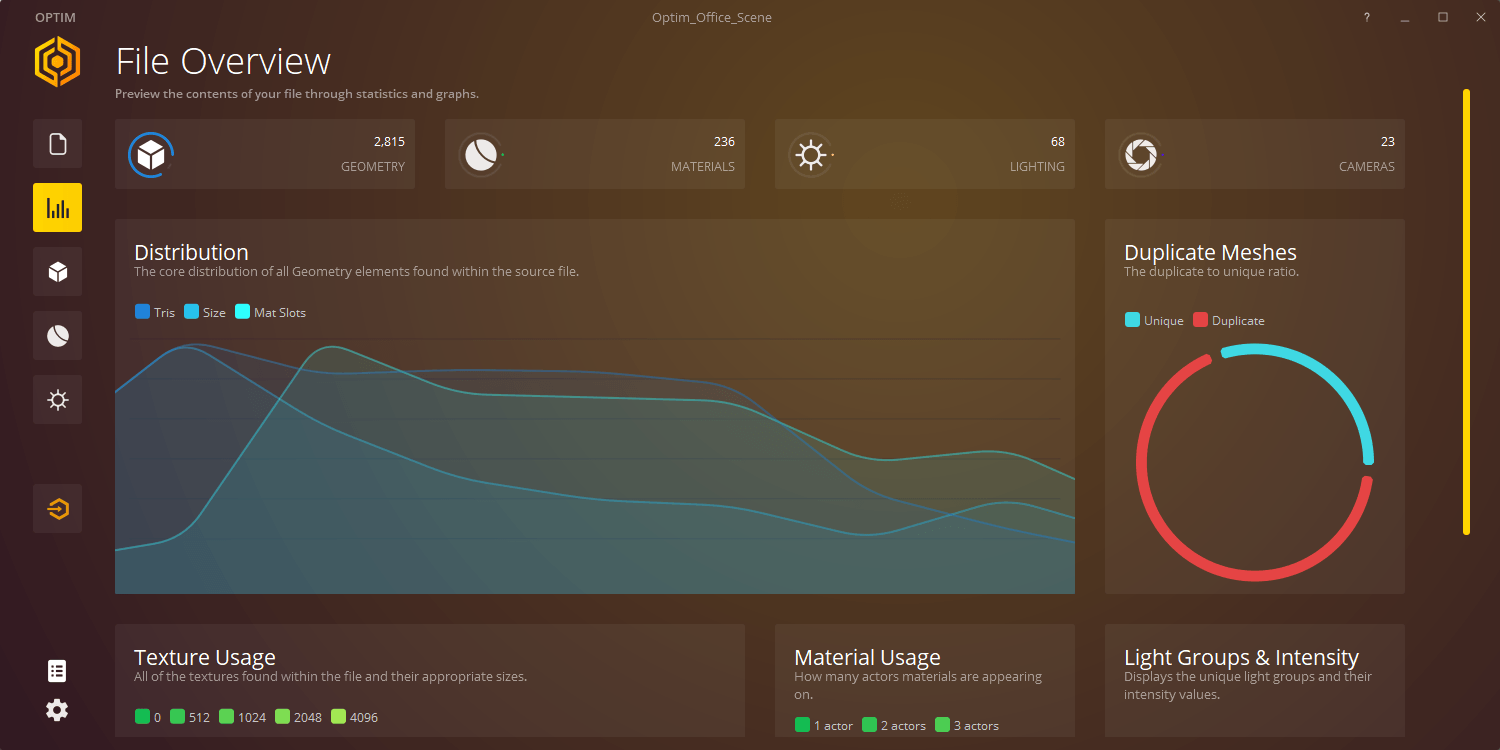Open the Lighting sun icon in sidebar
The height and width of the screenshot is (750, 1500).
click(57, 399)
